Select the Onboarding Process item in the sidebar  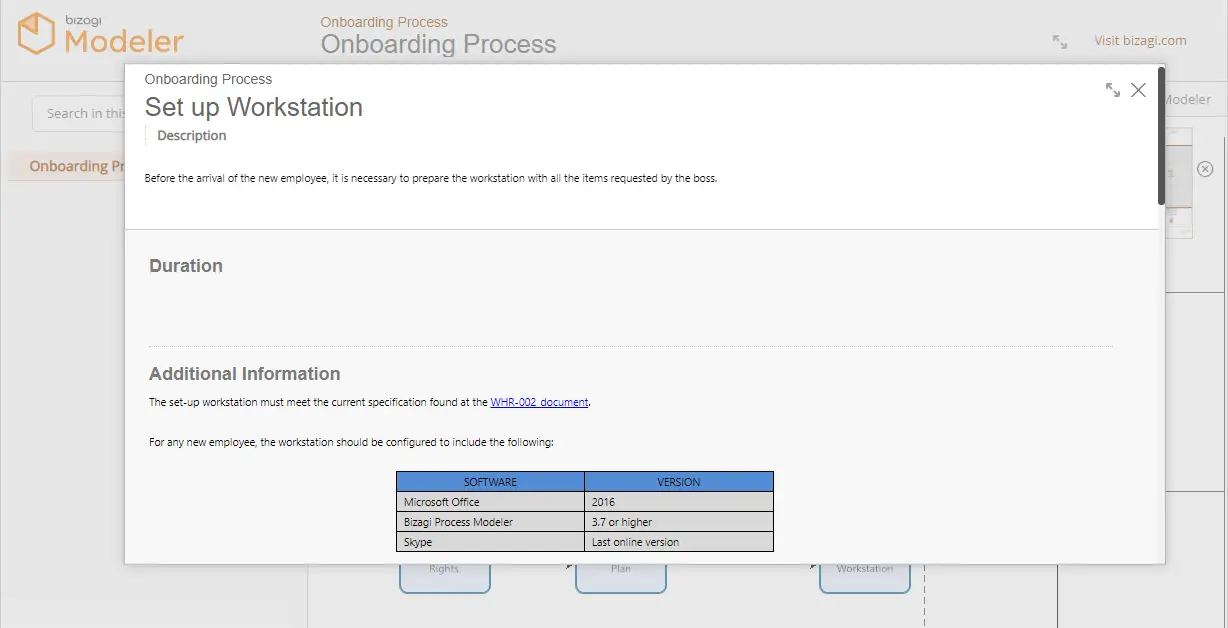tap(68, 166)
